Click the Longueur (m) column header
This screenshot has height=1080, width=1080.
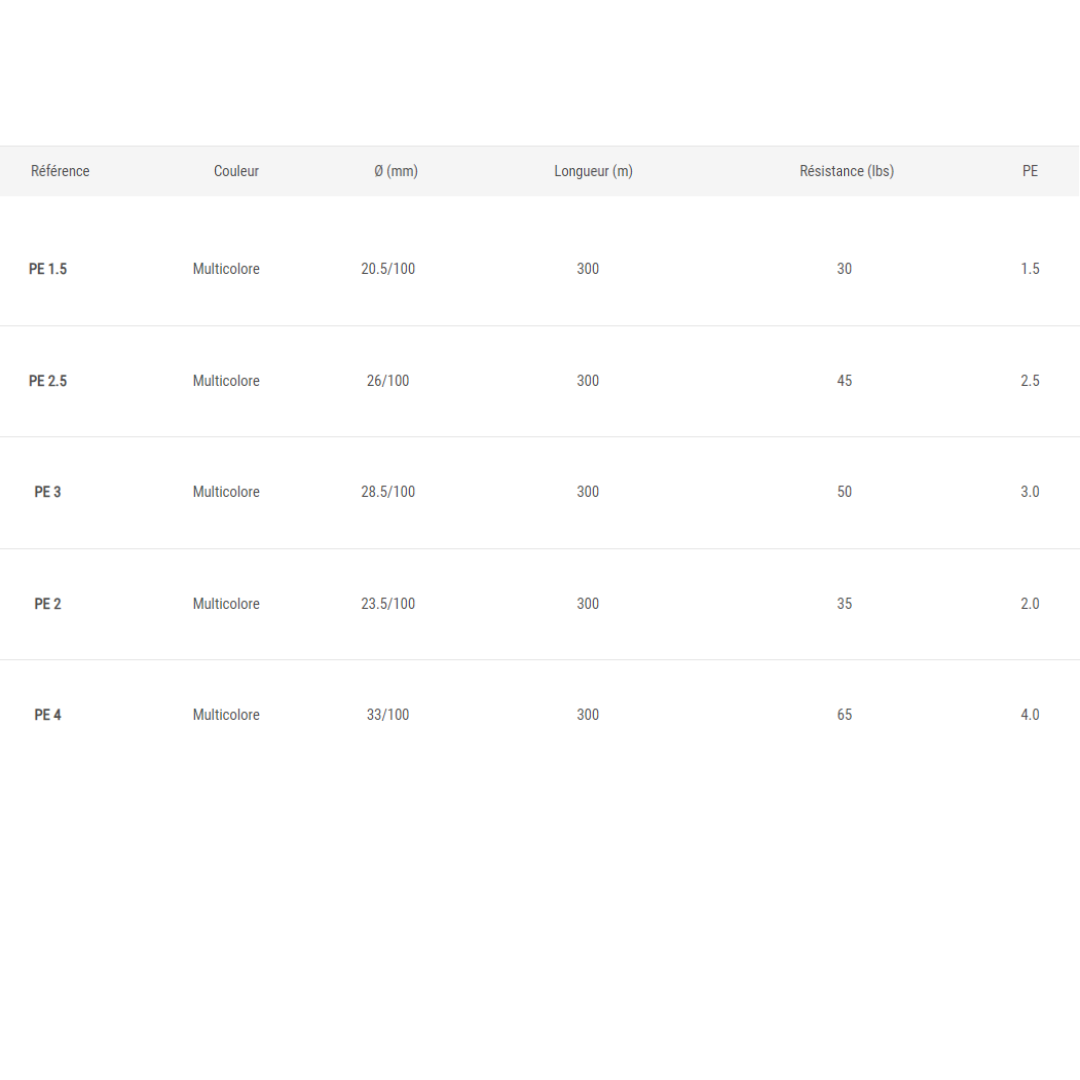593,171
